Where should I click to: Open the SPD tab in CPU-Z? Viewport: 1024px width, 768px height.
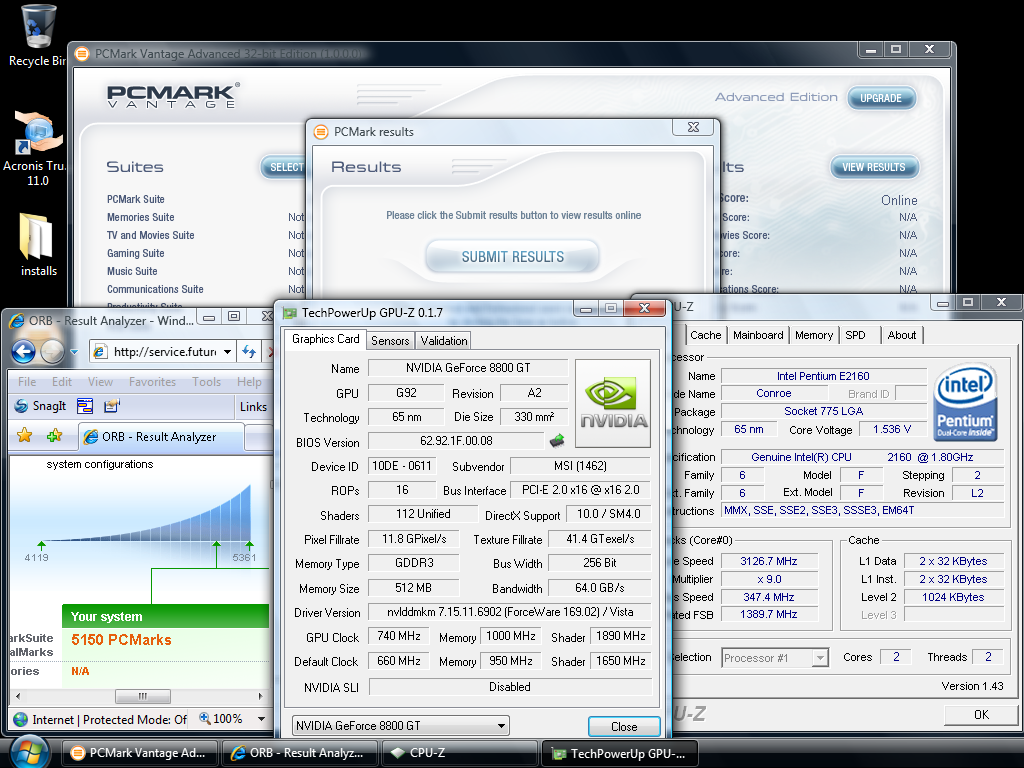click(856, 335)
